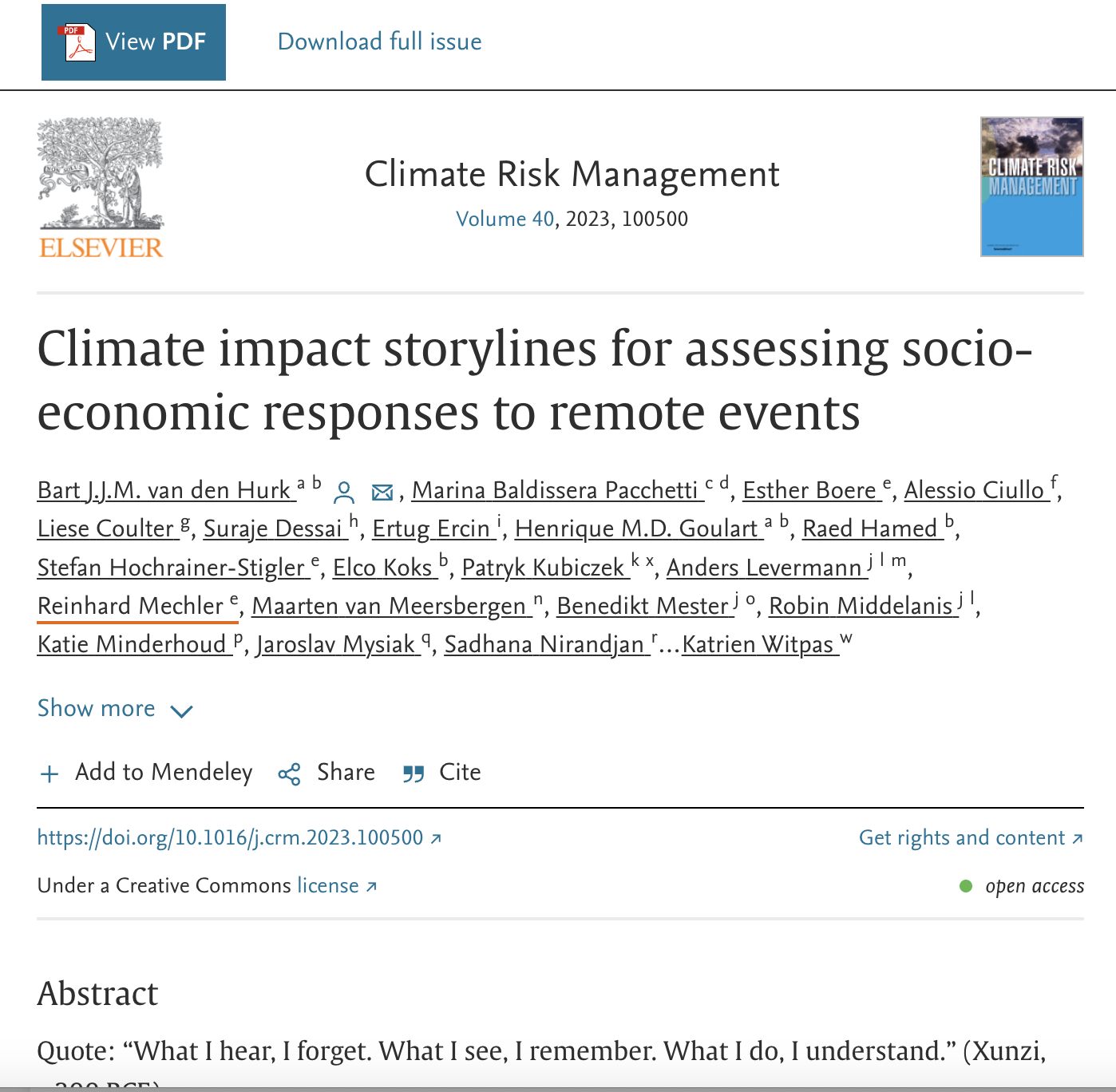Click author Reinhard Mechler

[133, 607]
